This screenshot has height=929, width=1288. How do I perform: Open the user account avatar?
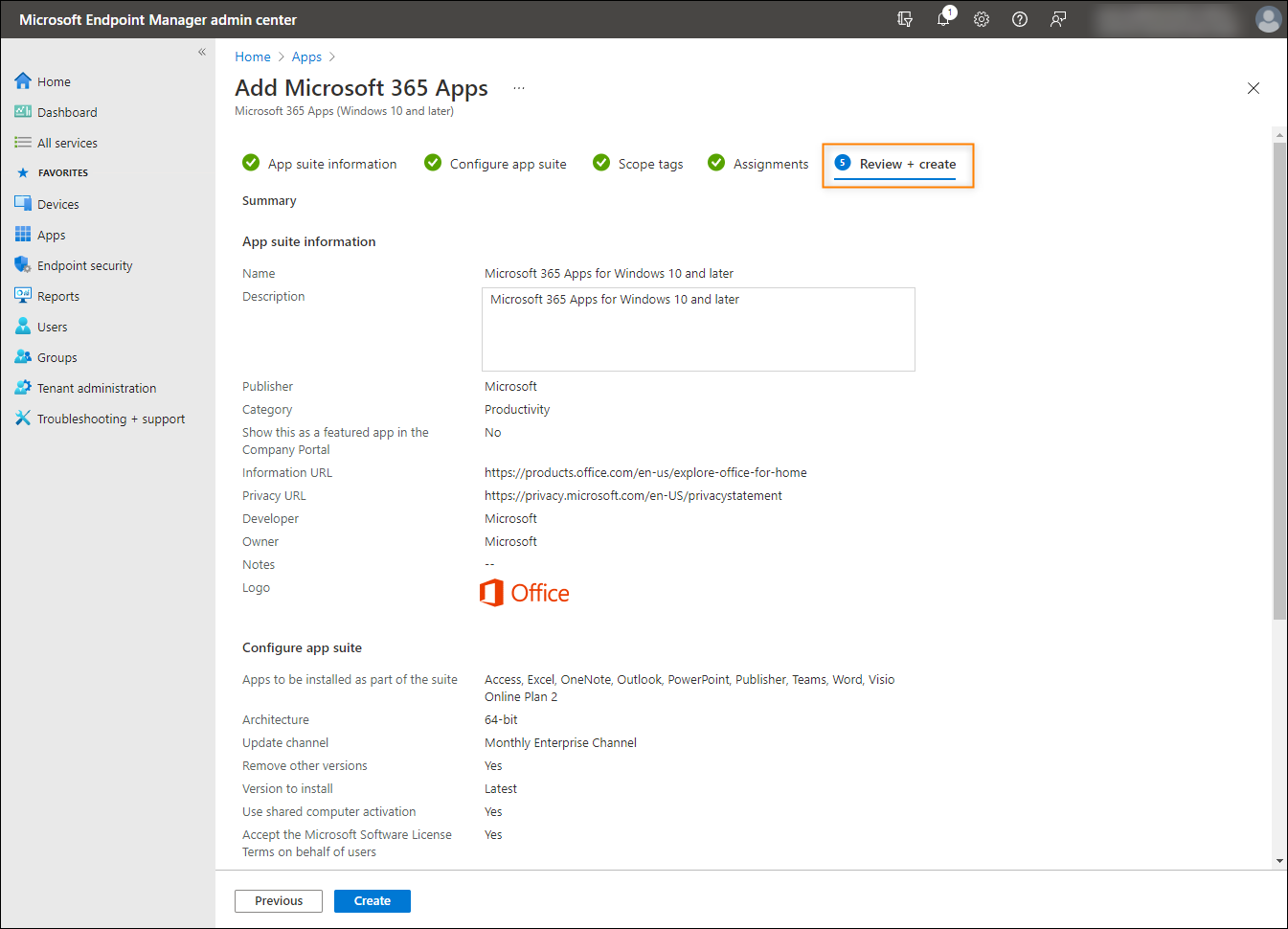1268,19
